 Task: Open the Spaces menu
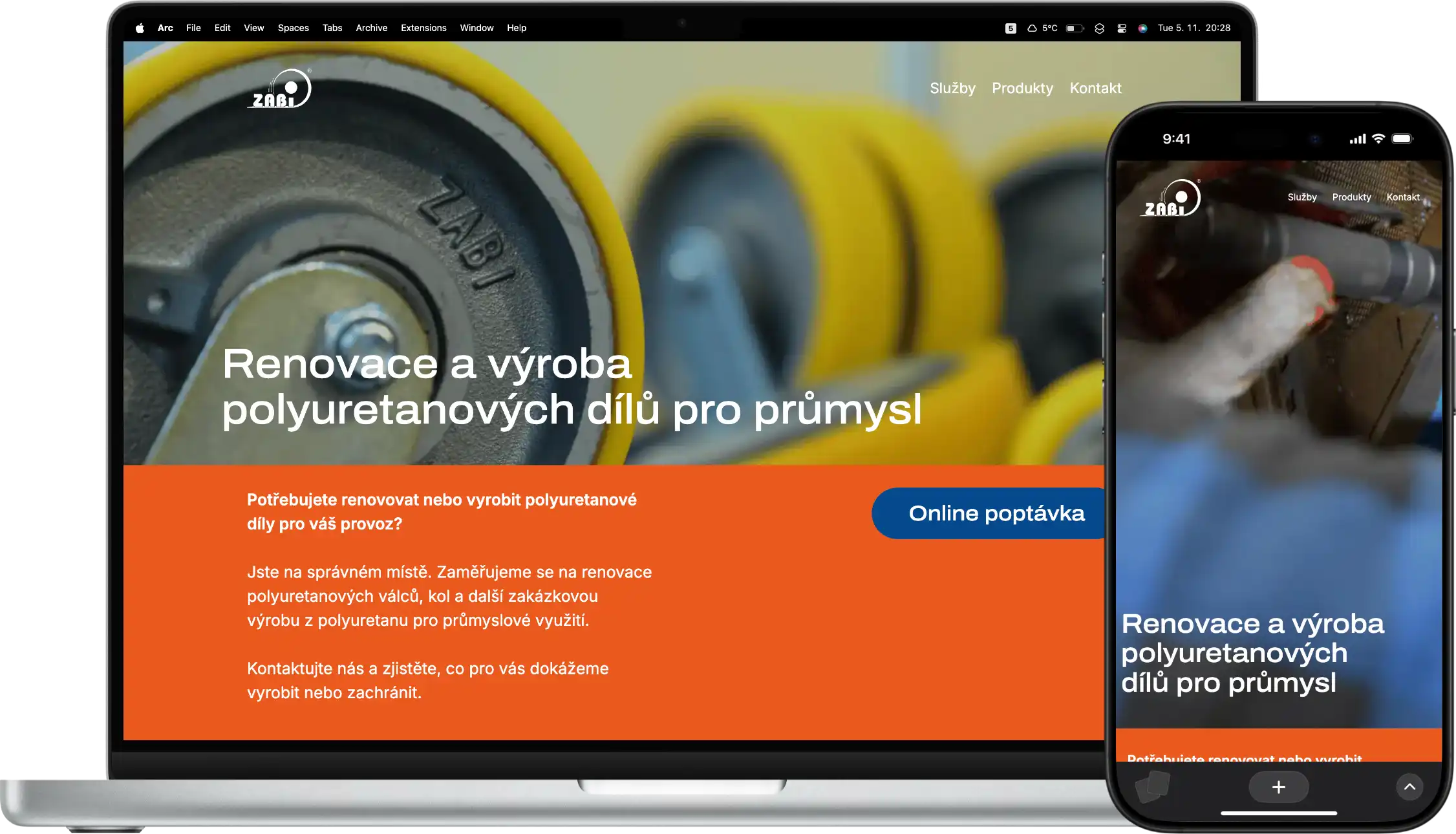(293, 28)
